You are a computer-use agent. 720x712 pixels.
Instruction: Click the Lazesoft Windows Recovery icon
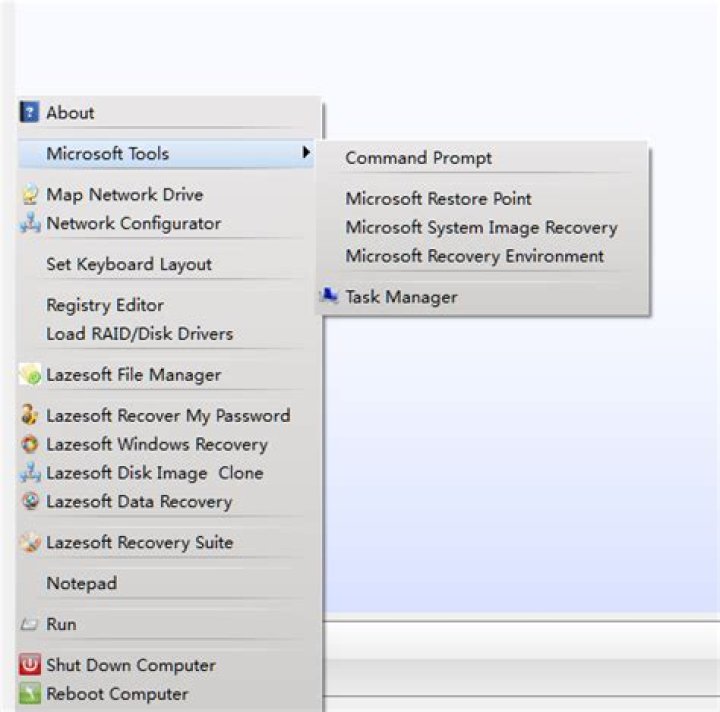(30, 444)
